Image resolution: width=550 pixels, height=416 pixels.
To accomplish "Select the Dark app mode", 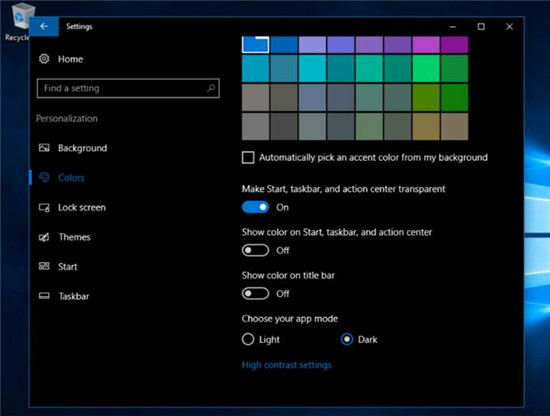I will [x=347, y=339].
